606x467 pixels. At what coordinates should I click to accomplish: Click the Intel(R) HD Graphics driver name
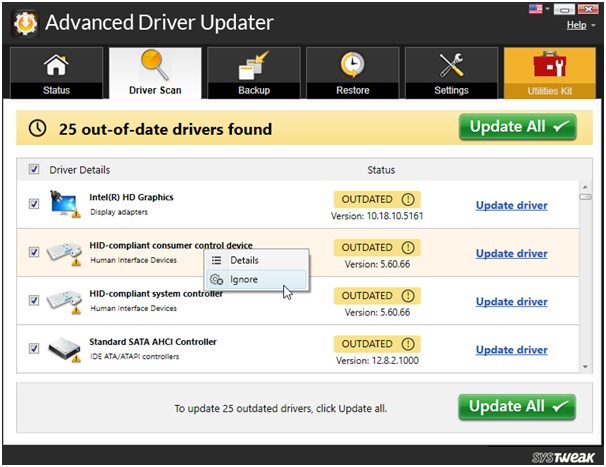click(131, 197)
